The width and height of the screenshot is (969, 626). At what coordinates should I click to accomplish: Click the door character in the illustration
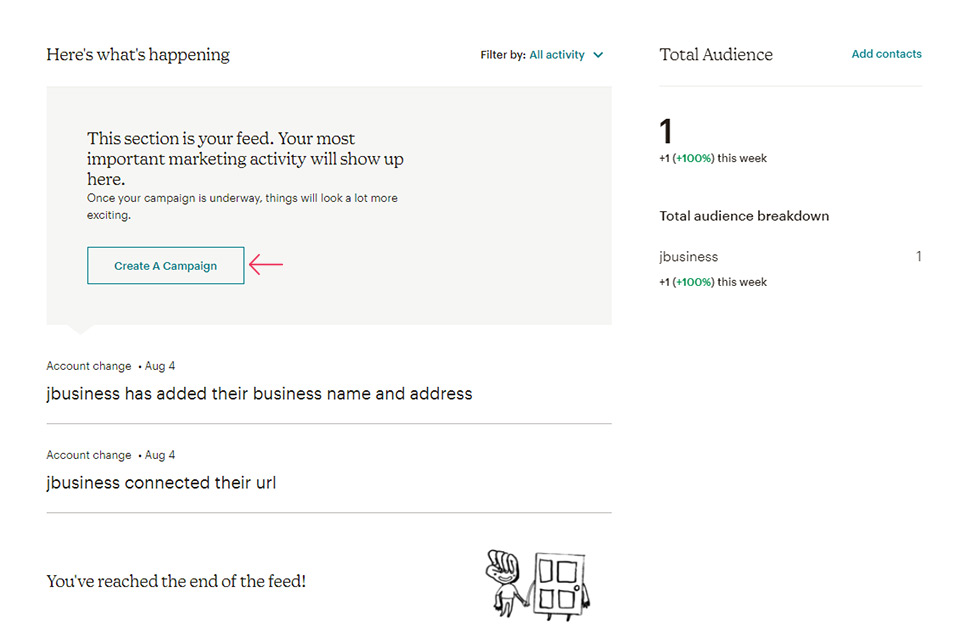coord(561,585)
